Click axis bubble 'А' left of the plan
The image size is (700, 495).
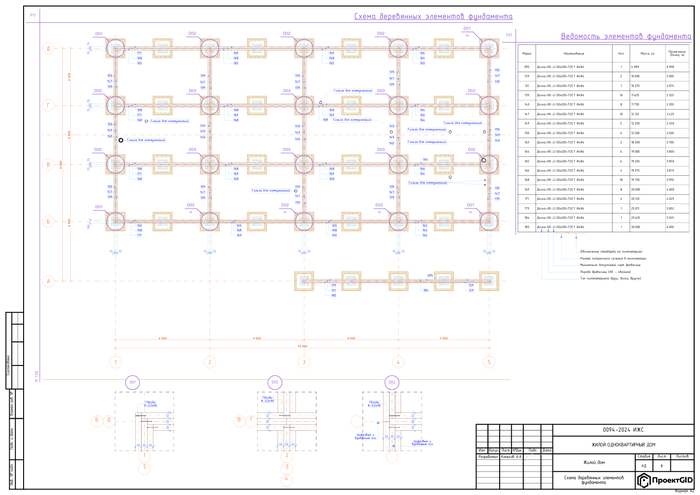[48, 281]
